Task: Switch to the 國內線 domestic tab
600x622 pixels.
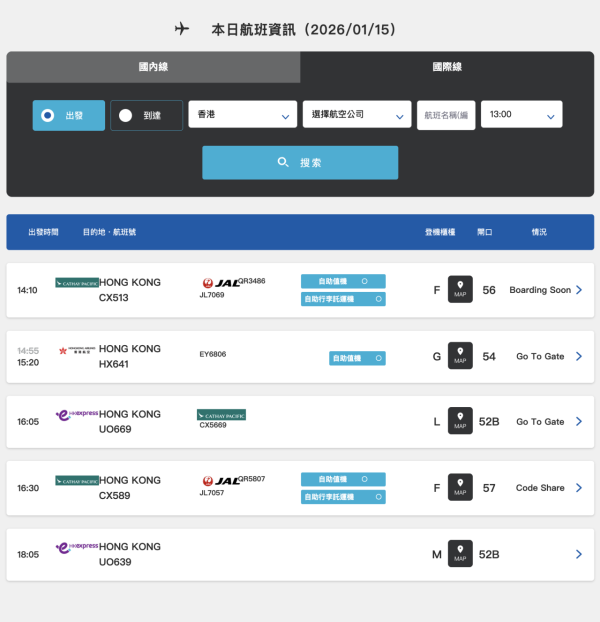Action: click(x=153, y=67)
